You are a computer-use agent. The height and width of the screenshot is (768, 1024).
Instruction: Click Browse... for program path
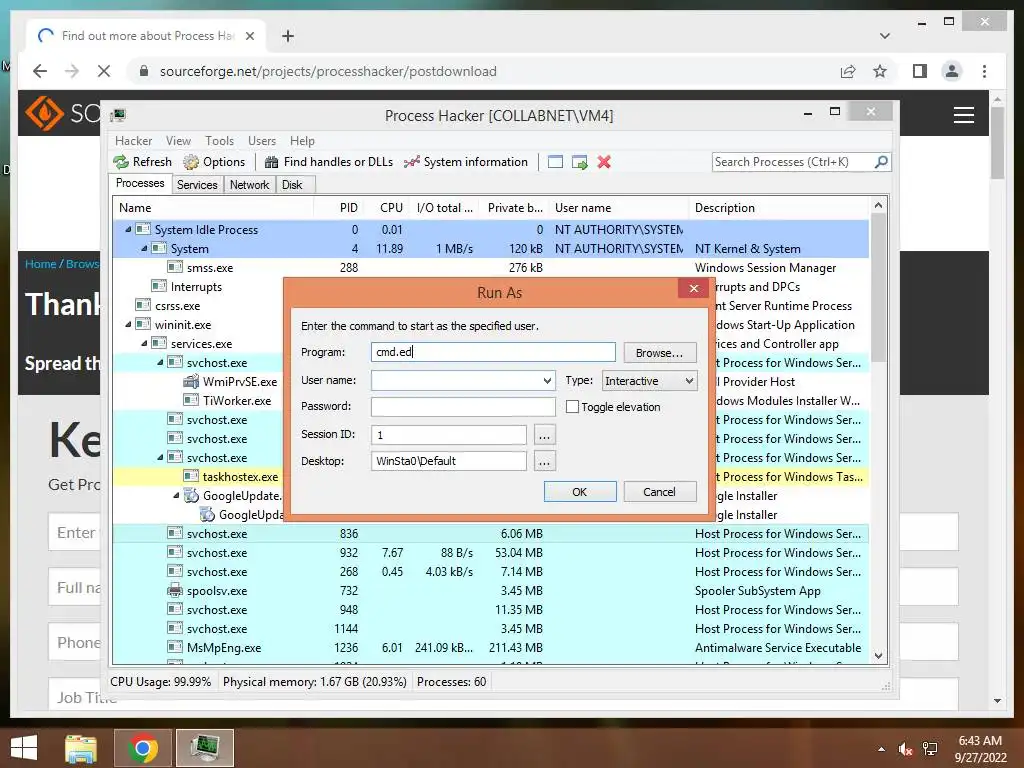660,353
